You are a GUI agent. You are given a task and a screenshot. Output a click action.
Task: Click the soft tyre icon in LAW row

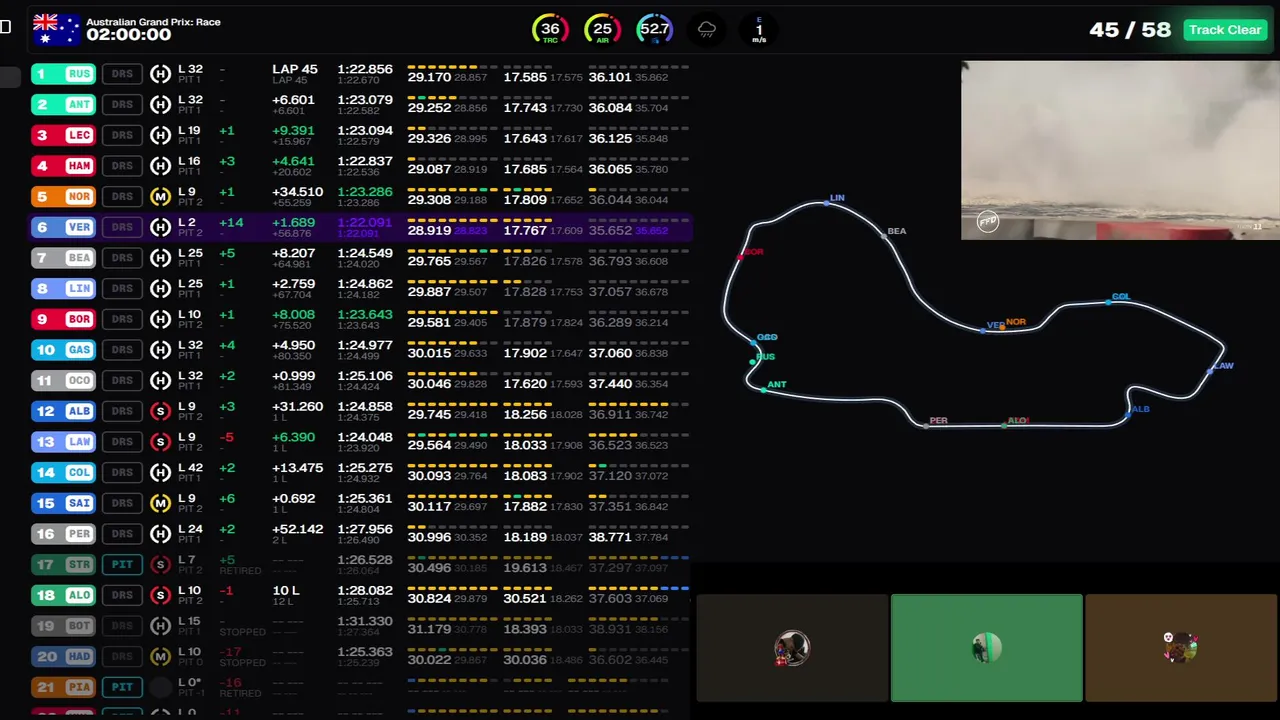[x=160, y=442]
